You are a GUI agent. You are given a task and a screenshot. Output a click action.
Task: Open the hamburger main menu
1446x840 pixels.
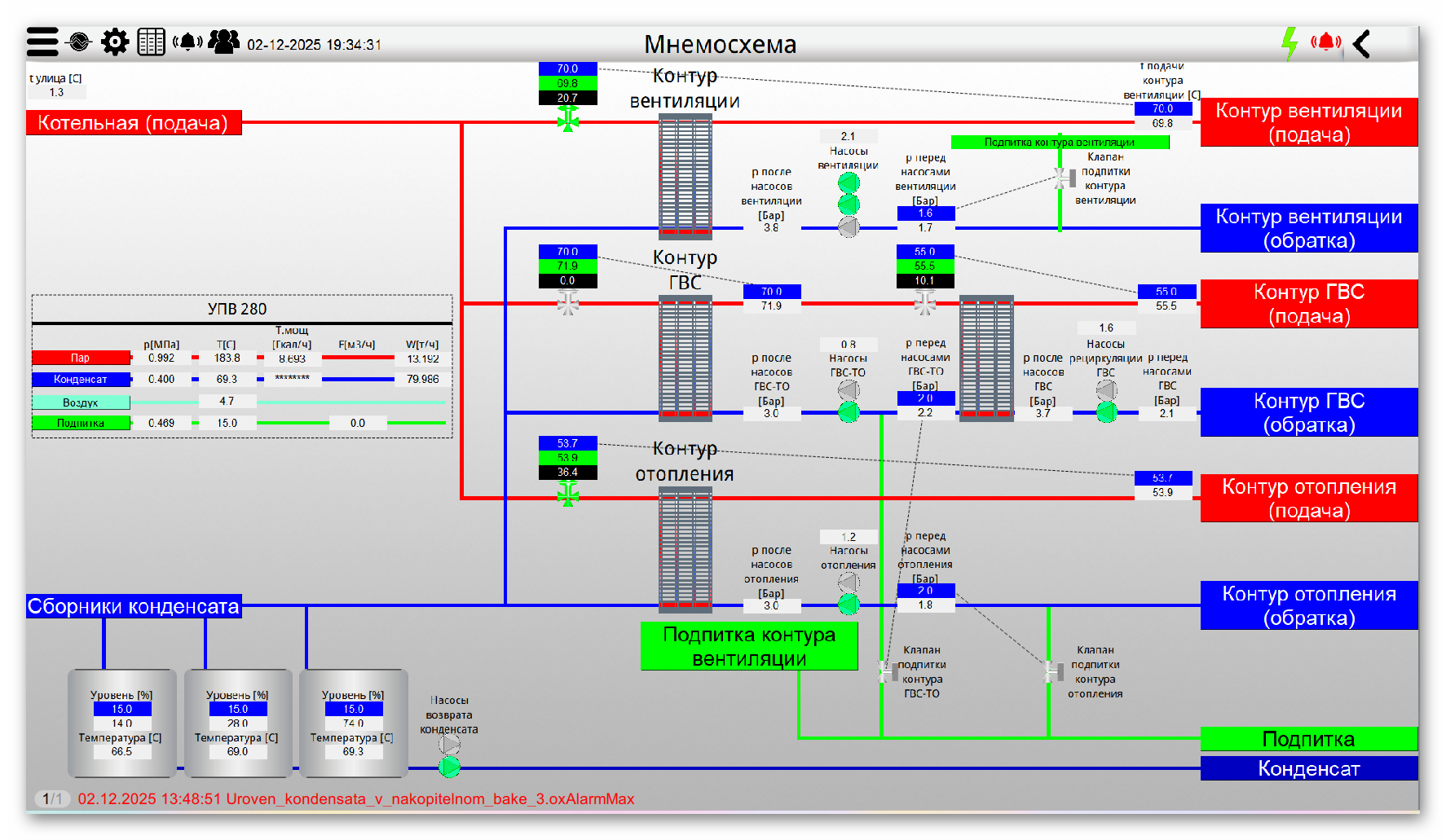[x=42, y=42]
